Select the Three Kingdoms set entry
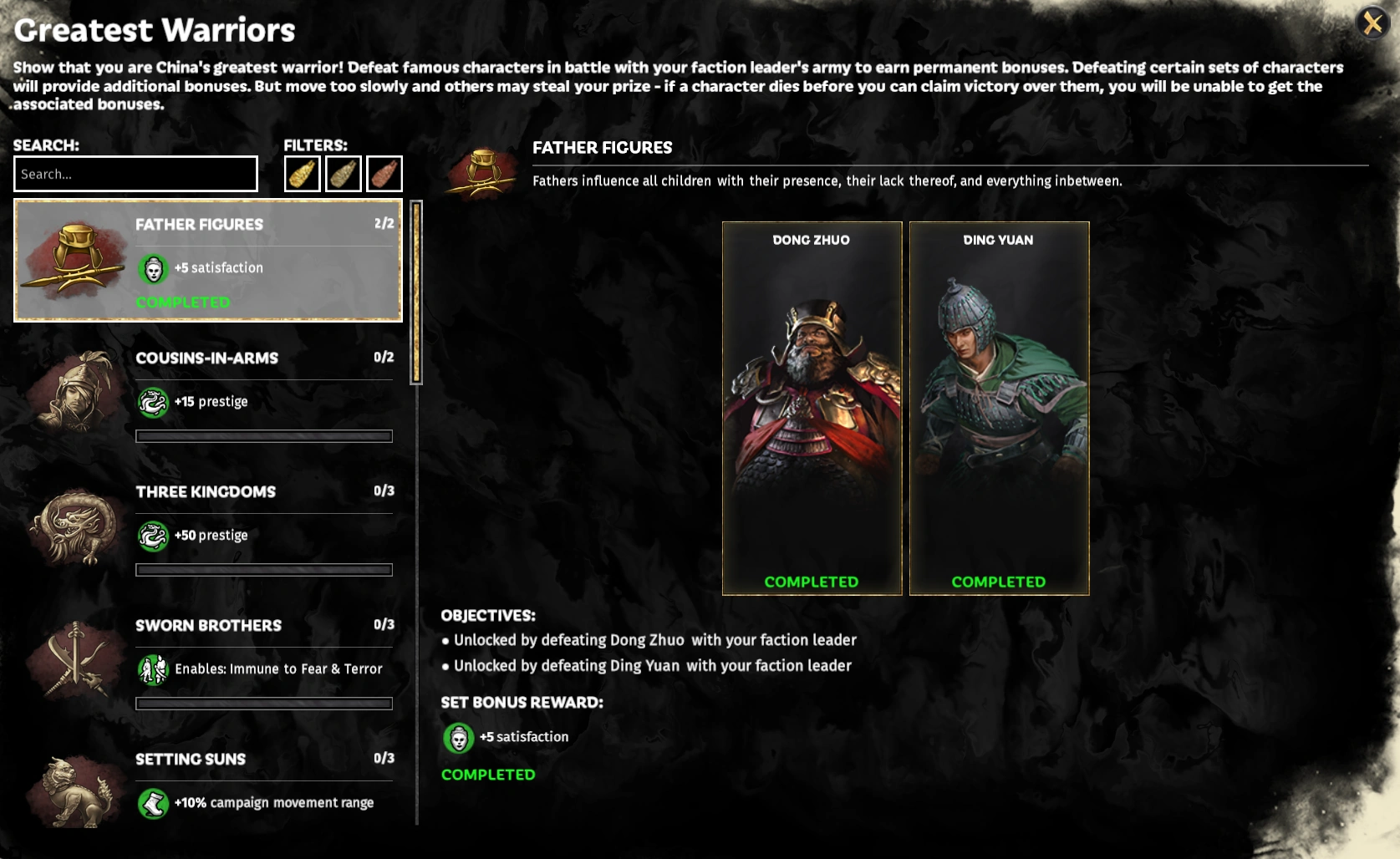1400x859 pixels. pyautogui.click(x=208, y=527)
